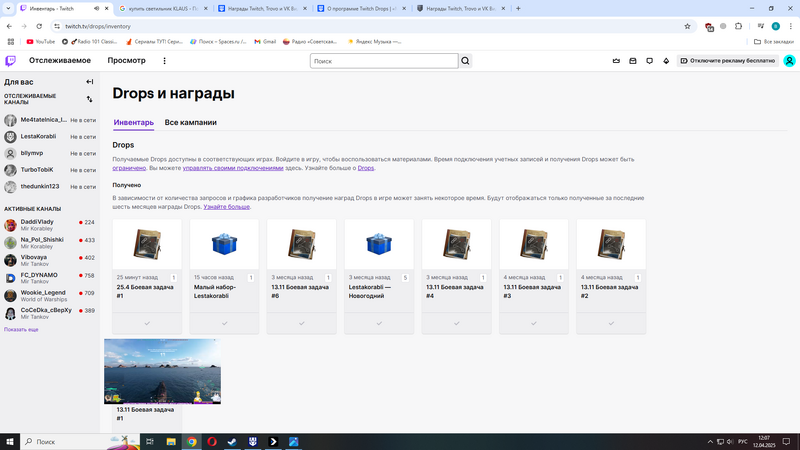Open offline channel thedunkin123

pyautogui.click(x=50, y=187)
